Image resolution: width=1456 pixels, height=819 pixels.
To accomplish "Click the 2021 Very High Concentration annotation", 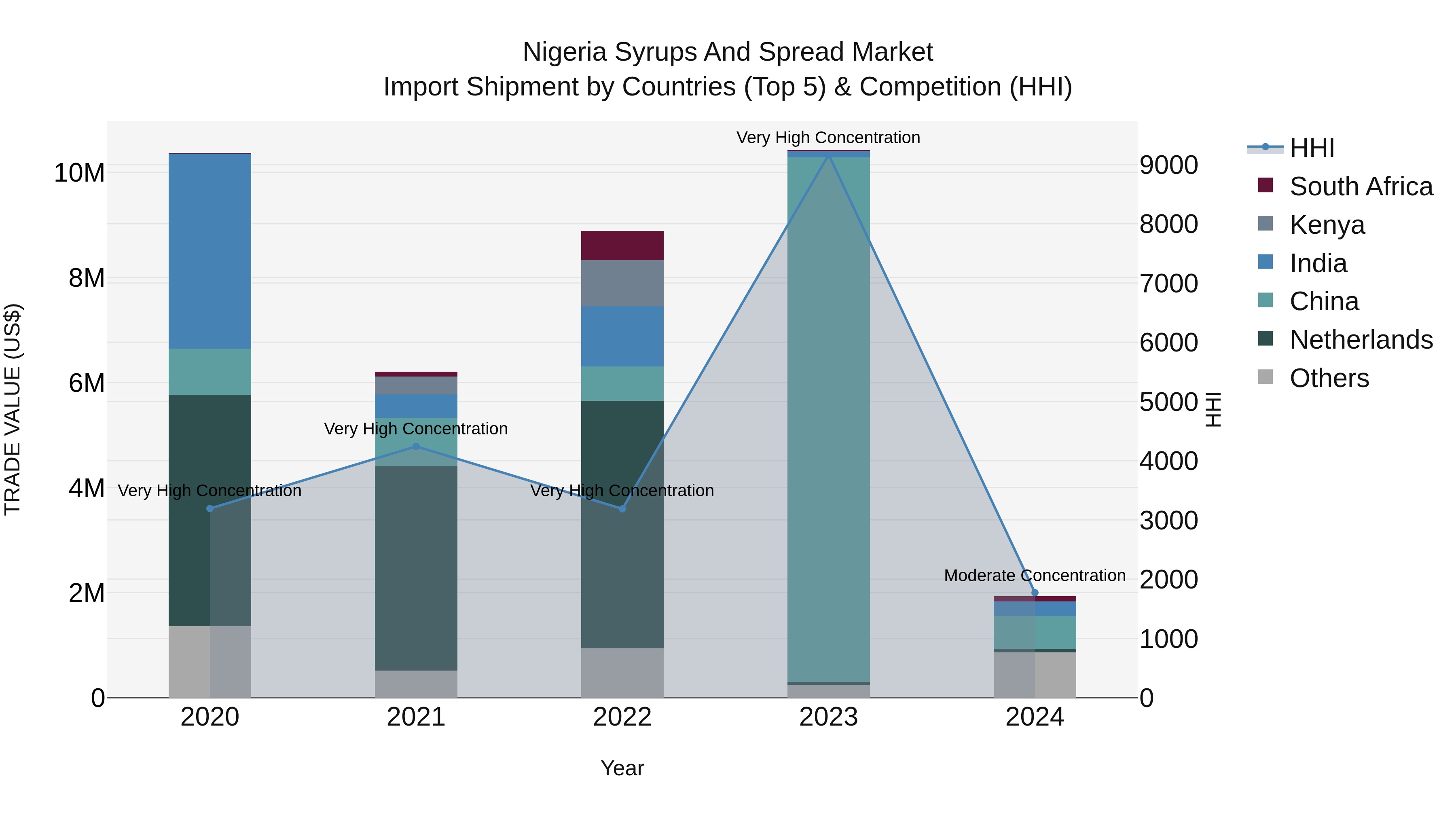I will 416,428.
